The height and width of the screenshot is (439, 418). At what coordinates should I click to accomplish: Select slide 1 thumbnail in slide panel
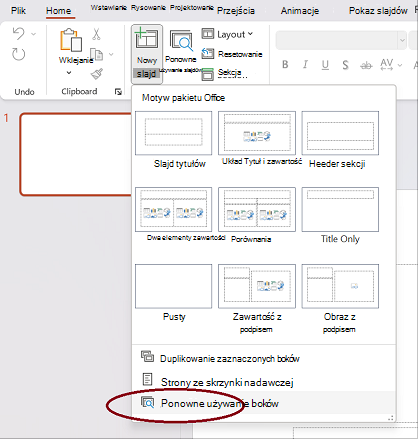pyautogui.click(x=76, y=154)
